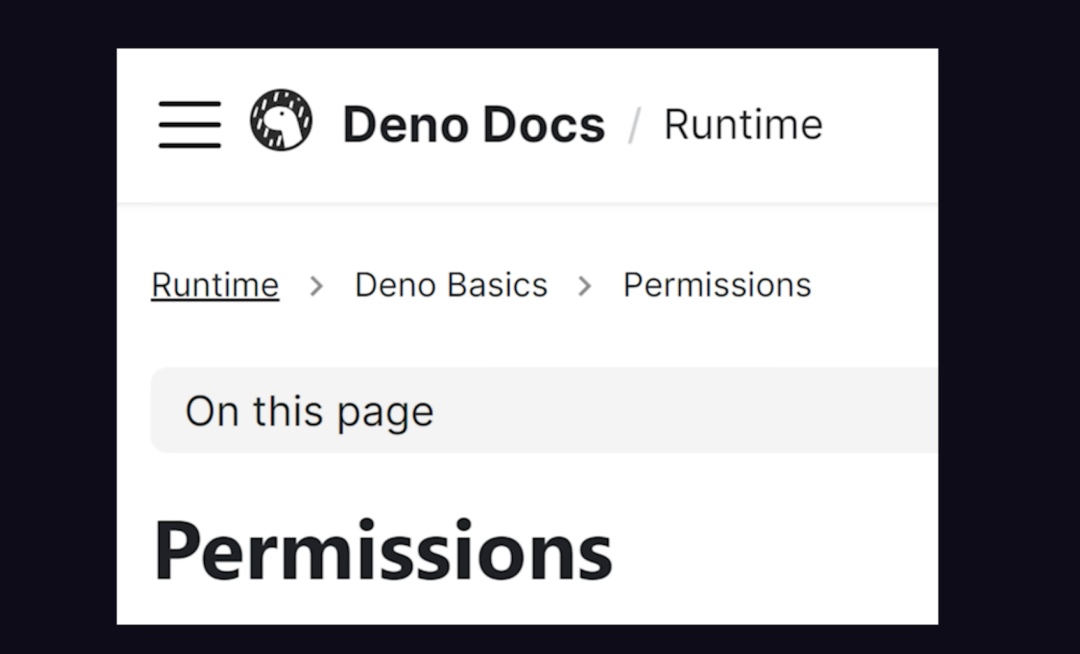Click blank header space right of Runtime
Screen dimensions: 1080x654
click(x=882, y=125)
